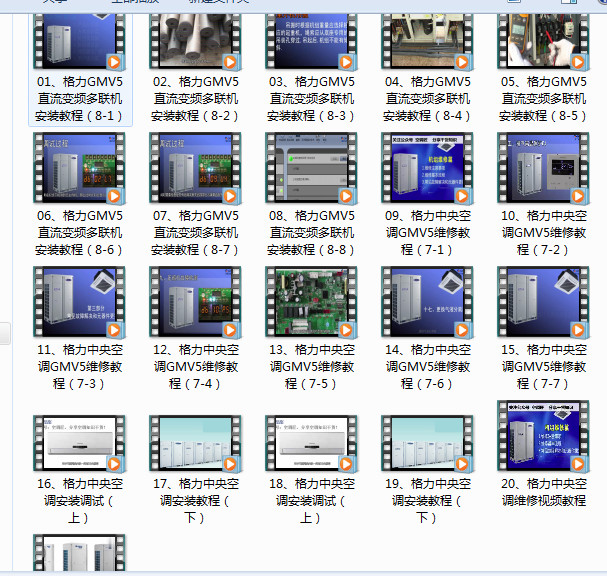This screenshot has height=576, width=607.
Task: Click file name "08、格力GMV5直流变频多联机安装教程（8-8）"
Action: [311, 233]
